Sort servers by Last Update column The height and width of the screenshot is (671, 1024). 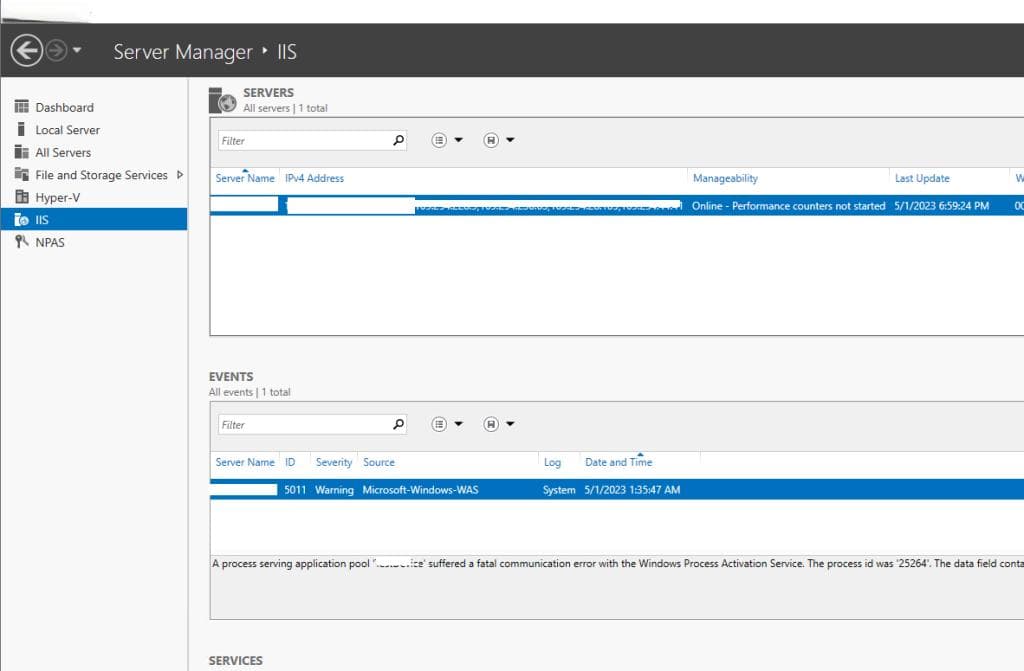921,178
